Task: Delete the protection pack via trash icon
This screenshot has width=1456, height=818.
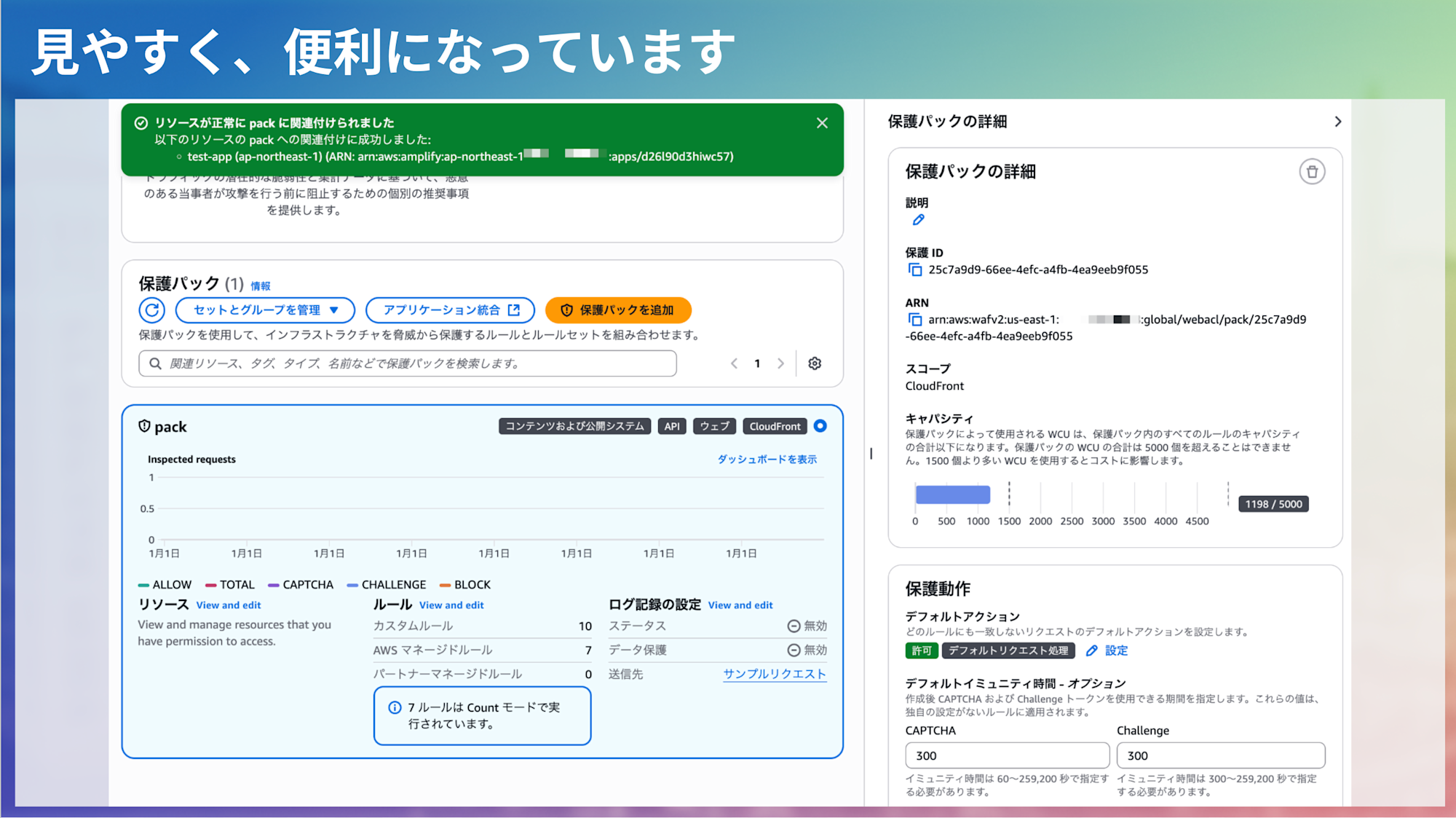Action: (1312, 172)
